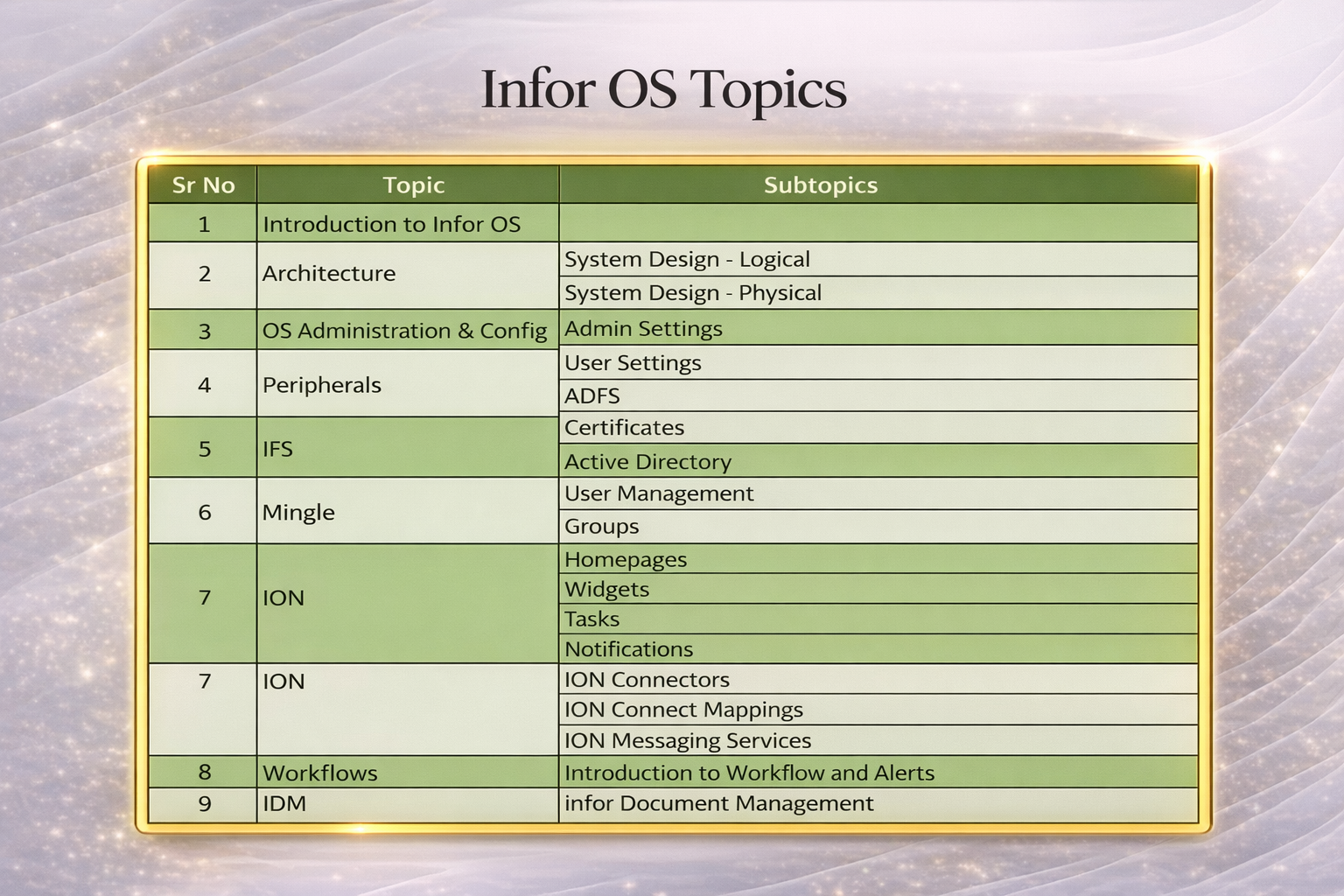The width and height of the screenshot is (1344, 896).
Task: Click the 'Active Directory' subtopic
Action: (x=647, y=461)
